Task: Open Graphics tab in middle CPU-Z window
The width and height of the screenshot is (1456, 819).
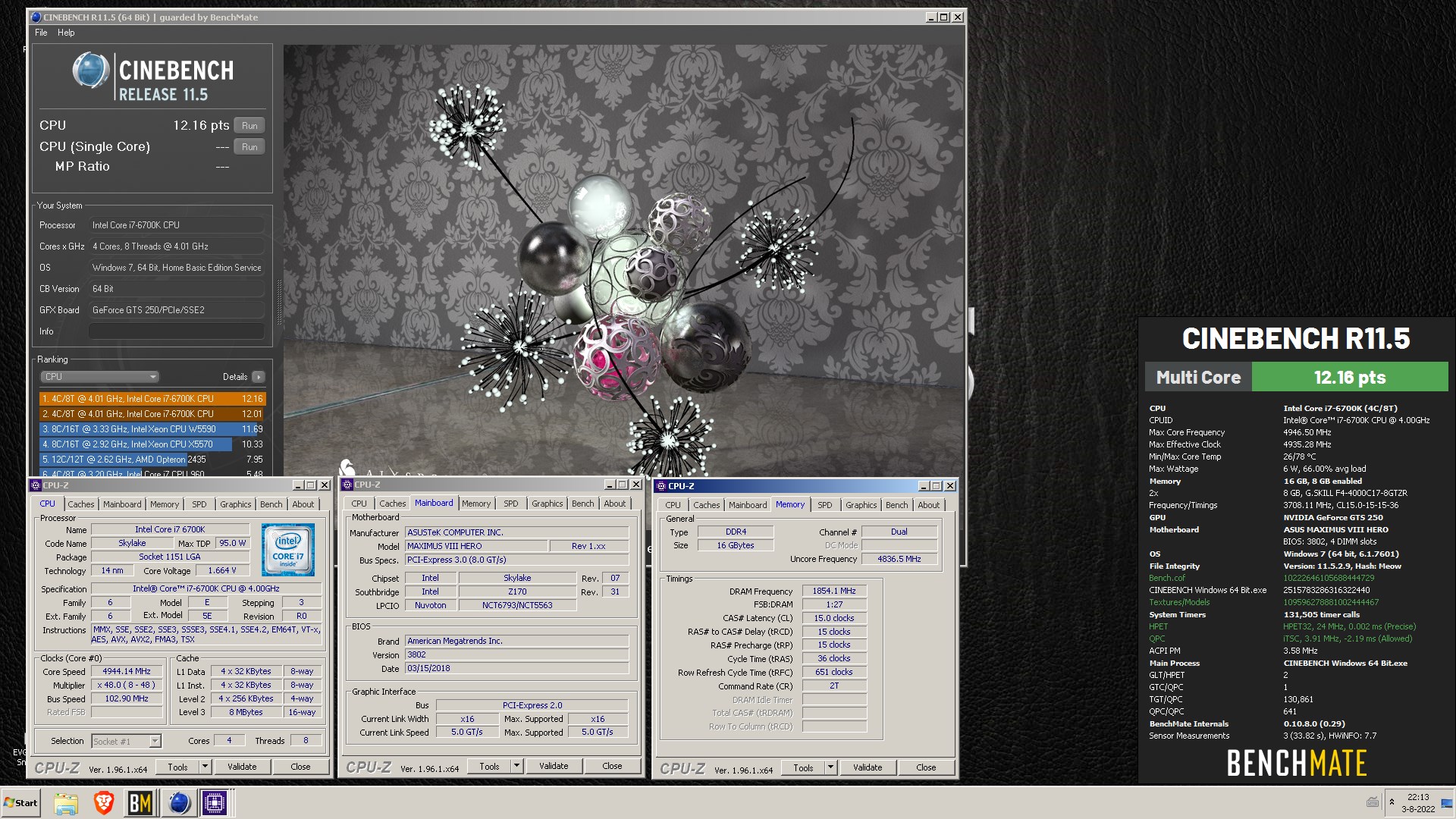Action: (x=548, y=504)
